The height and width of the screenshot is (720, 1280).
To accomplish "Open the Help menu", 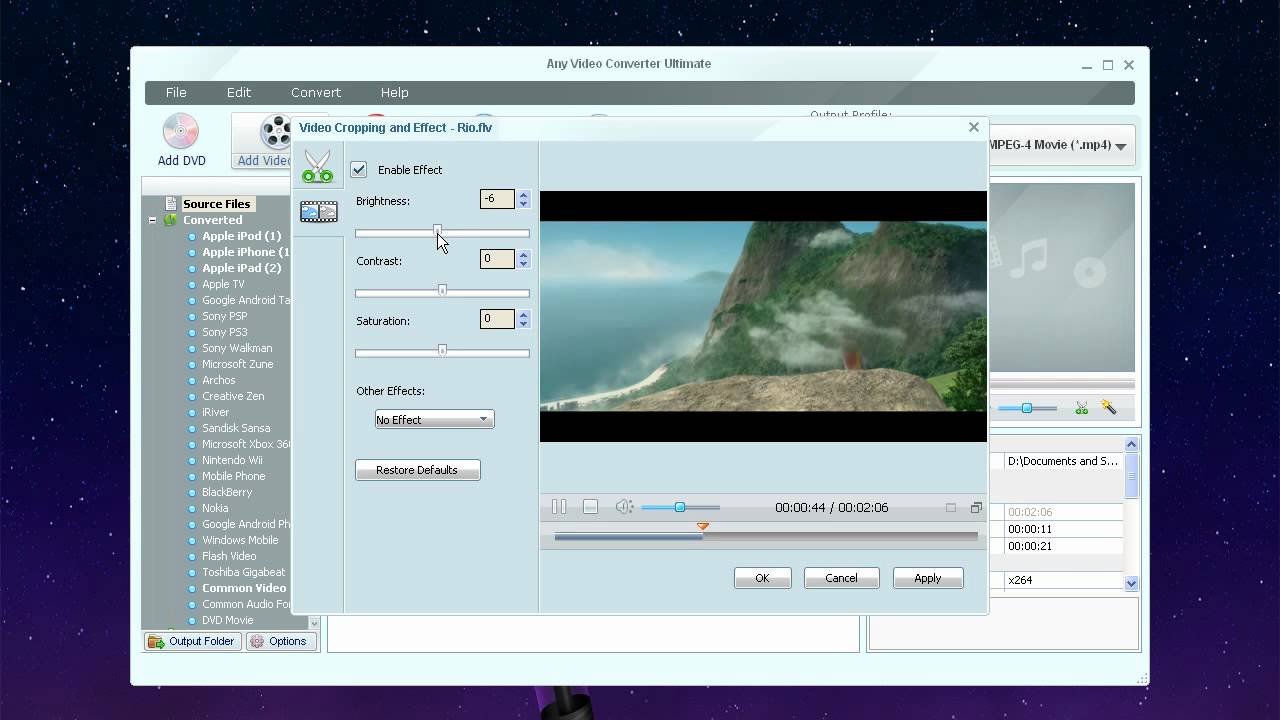I will (x=394, y=92).
